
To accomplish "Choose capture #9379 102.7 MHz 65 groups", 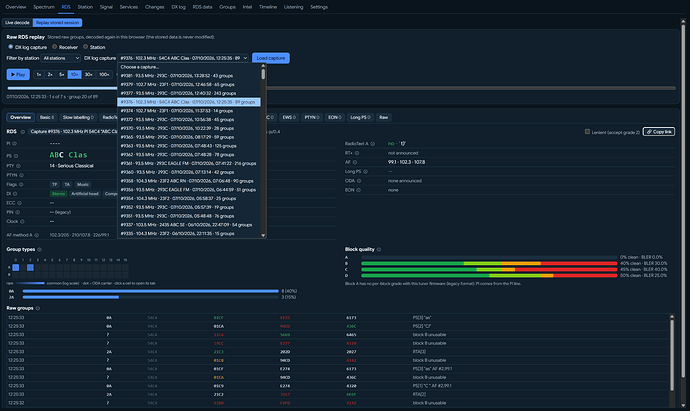I will coord(189,84).
